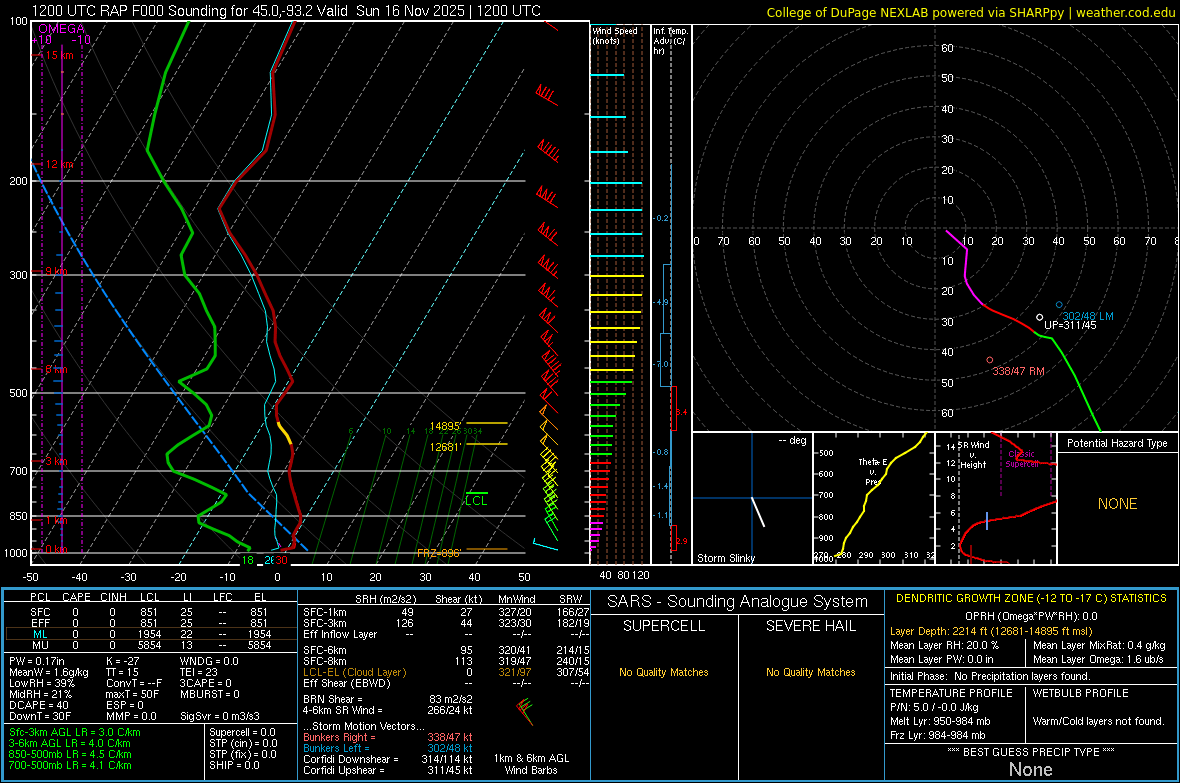The height and width of the screenshot is (783, 1180).
Task: Click No Quality Matches under SUPERCELL
Action: coord(664,672)
